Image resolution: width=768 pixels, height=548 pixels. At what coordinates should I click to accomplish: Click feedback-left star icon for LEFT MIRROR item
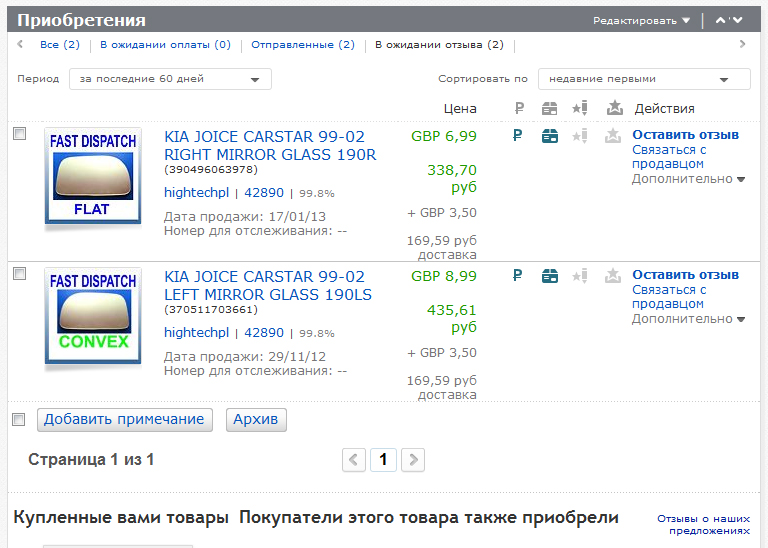(x=580, y=277)
